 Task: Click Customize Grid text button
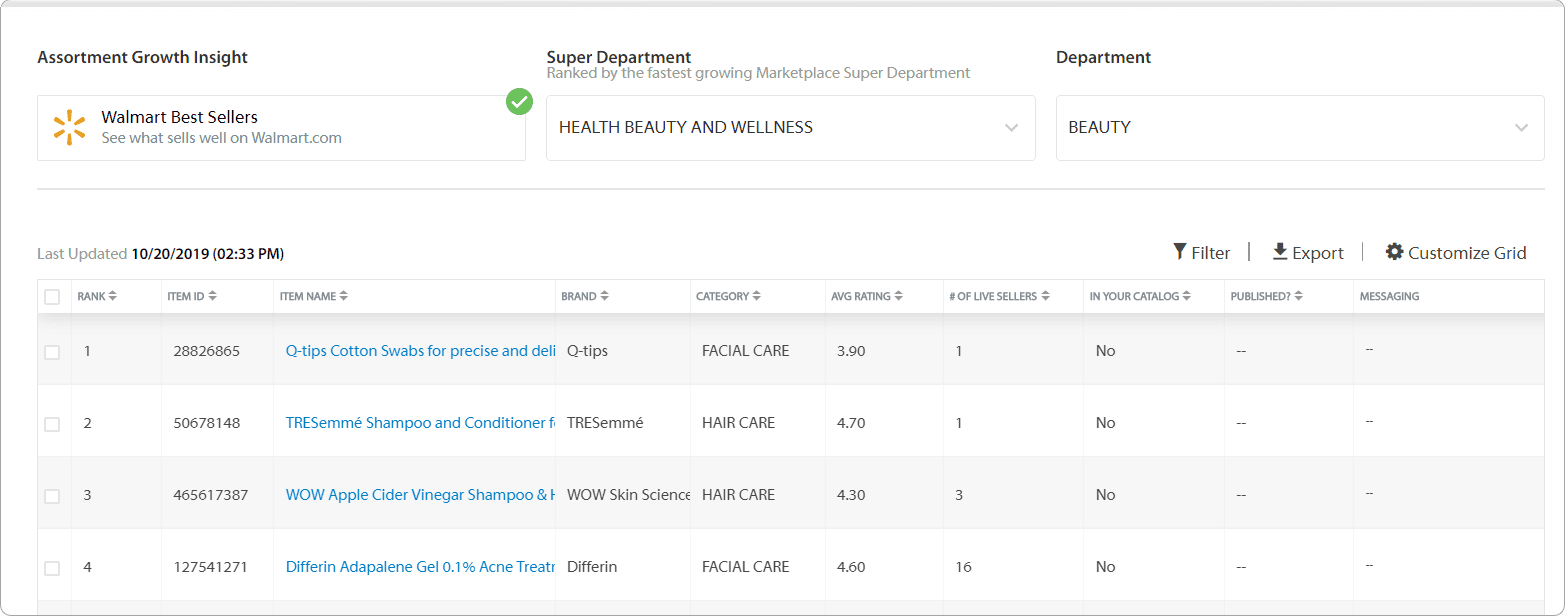(x=1467, y=253)
